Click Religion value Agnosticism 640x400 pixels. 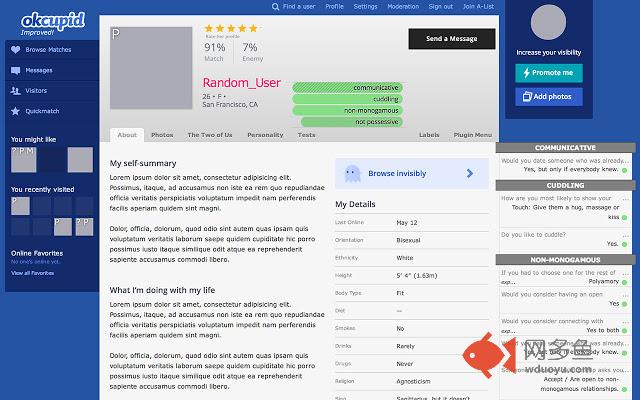[413, 382]
